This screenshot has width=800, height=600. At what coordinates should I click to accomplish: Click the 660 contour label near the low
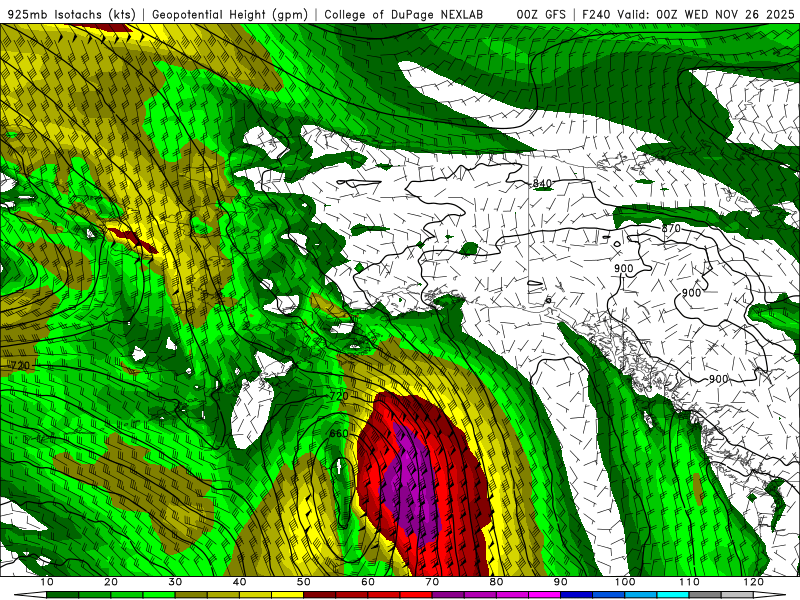(x=339, y=434)
